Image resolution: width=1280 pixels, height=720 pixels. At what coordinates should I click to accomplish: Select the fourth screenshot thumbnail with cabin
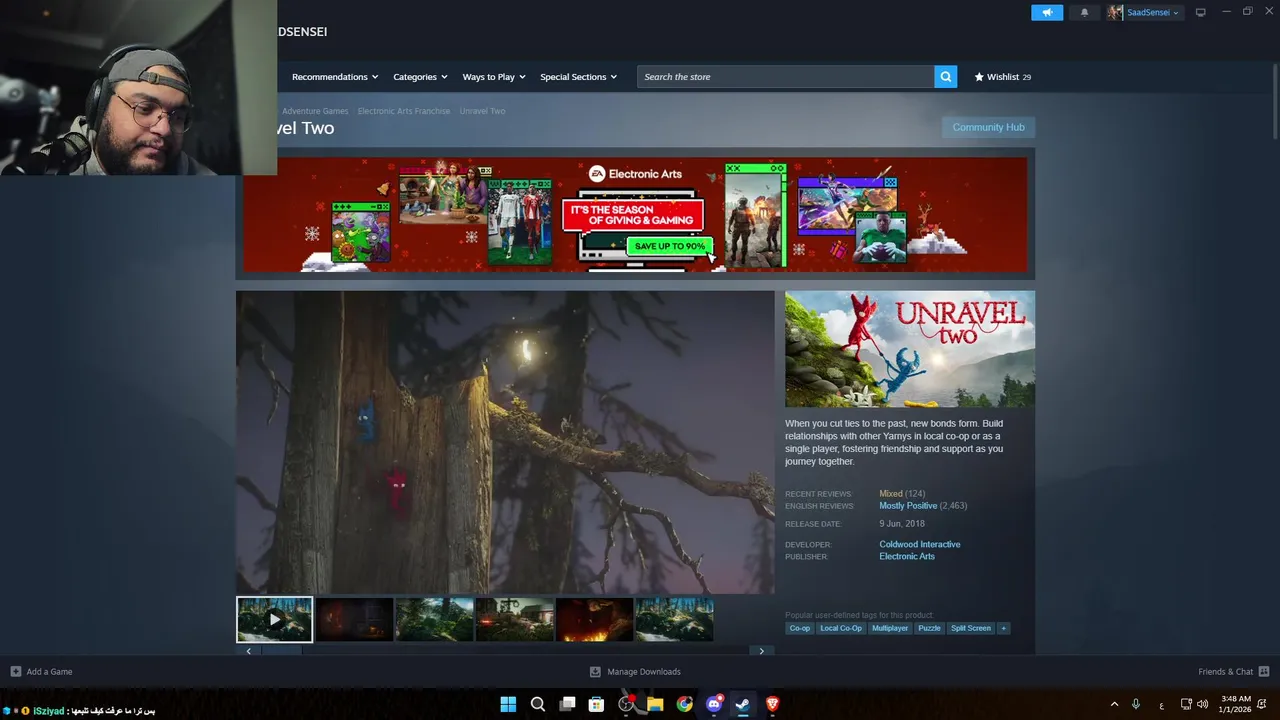click(x=514, y=620)
